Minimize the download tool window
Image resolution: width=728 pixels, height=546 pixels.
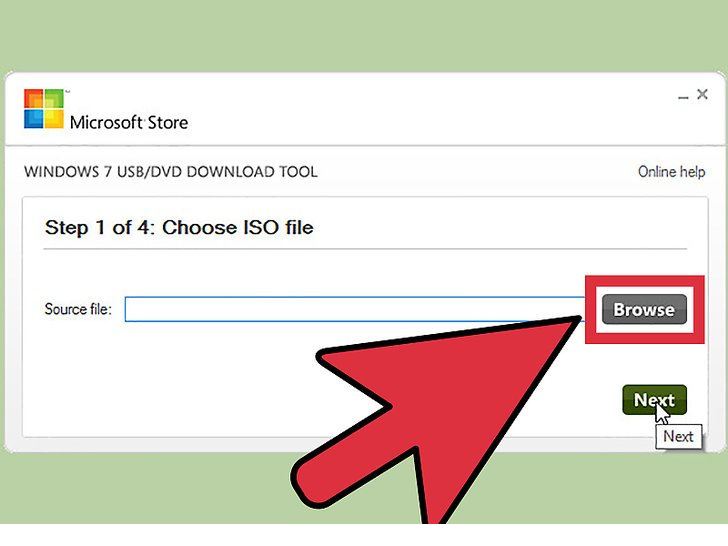coord(682,97)
